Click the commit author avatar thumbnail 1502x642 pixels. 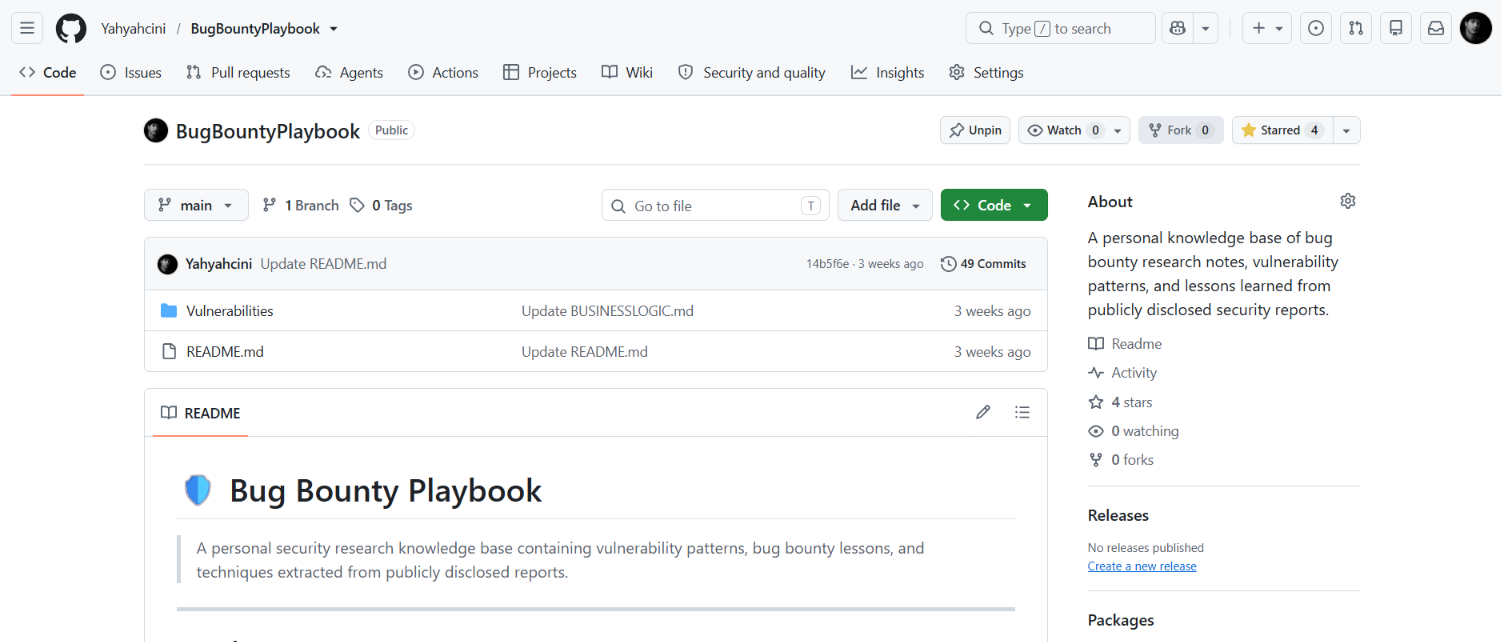tap(168, 264)
